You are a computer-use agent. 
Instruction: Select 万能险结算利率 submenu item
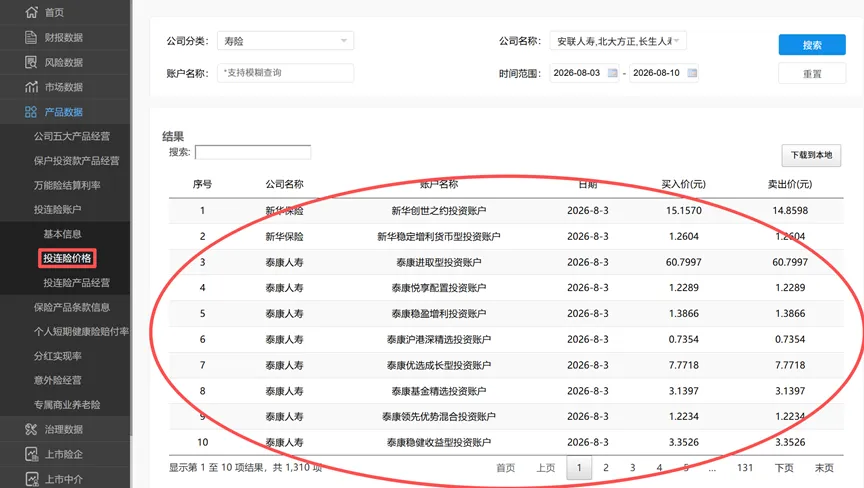point(67,185)
